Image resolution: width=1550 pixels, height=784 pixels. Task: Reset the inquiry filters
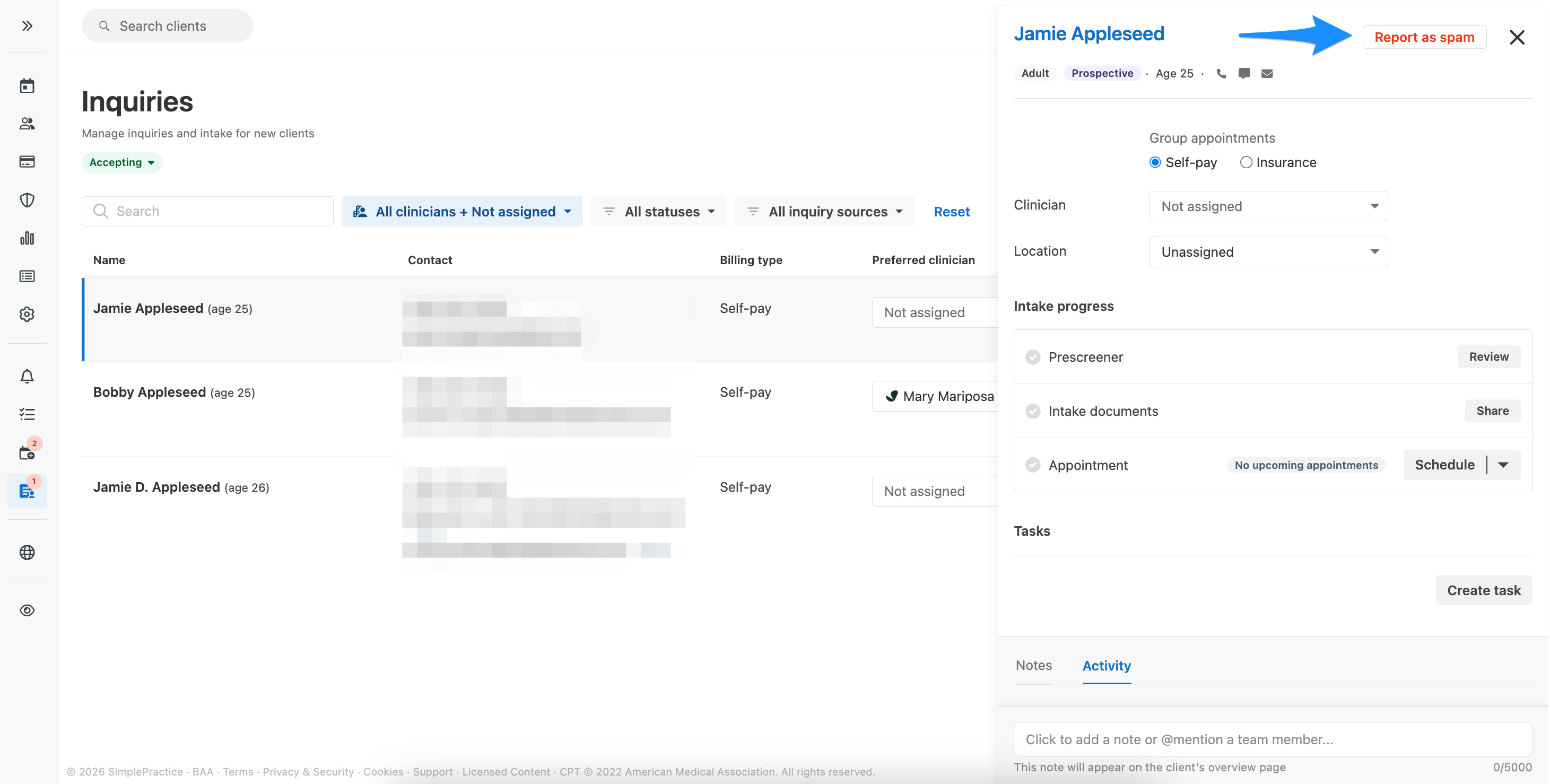coord(951,211)
